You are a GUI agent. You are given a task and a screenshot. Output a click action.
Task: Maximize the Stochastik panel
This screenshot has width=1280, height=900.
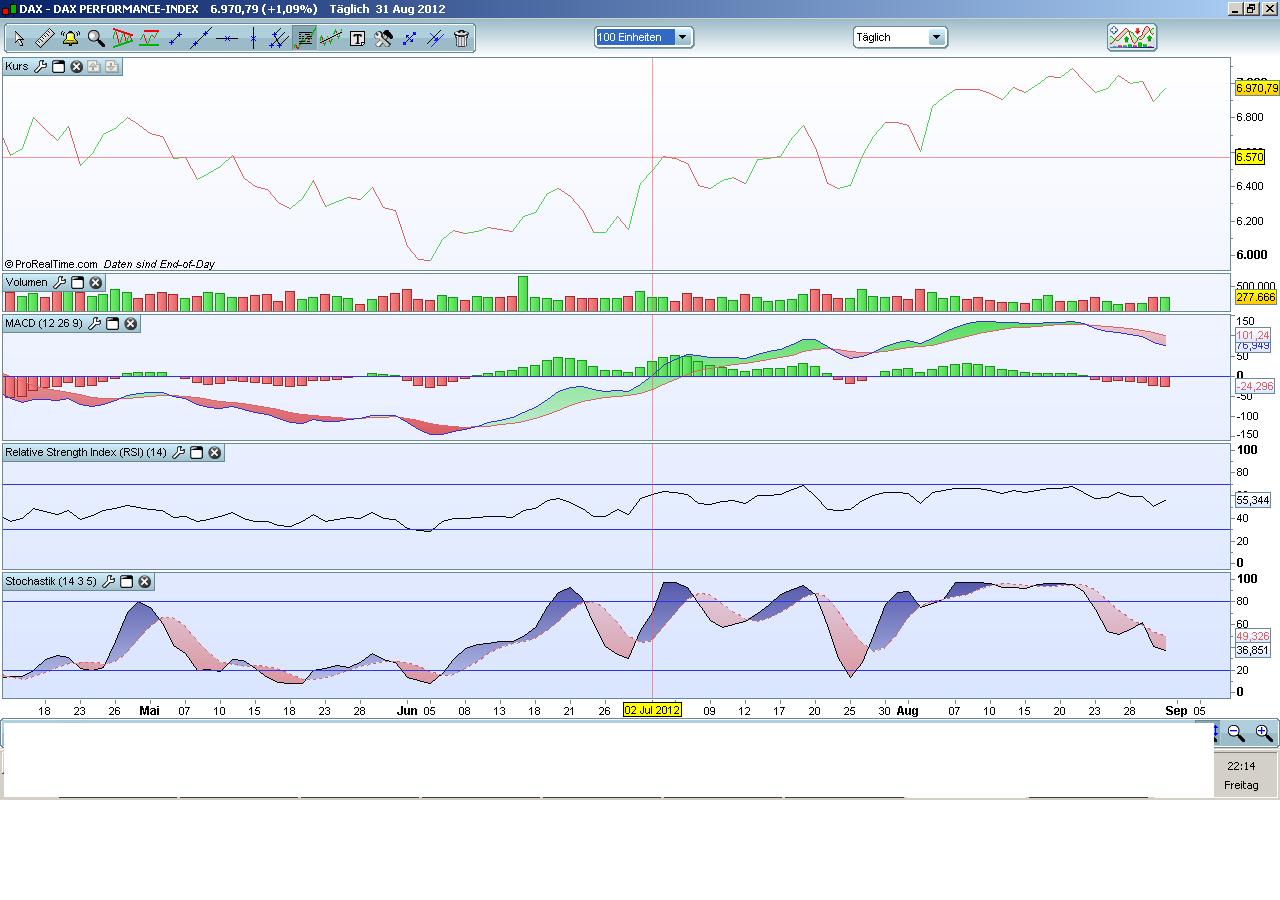tap(126, 582)
